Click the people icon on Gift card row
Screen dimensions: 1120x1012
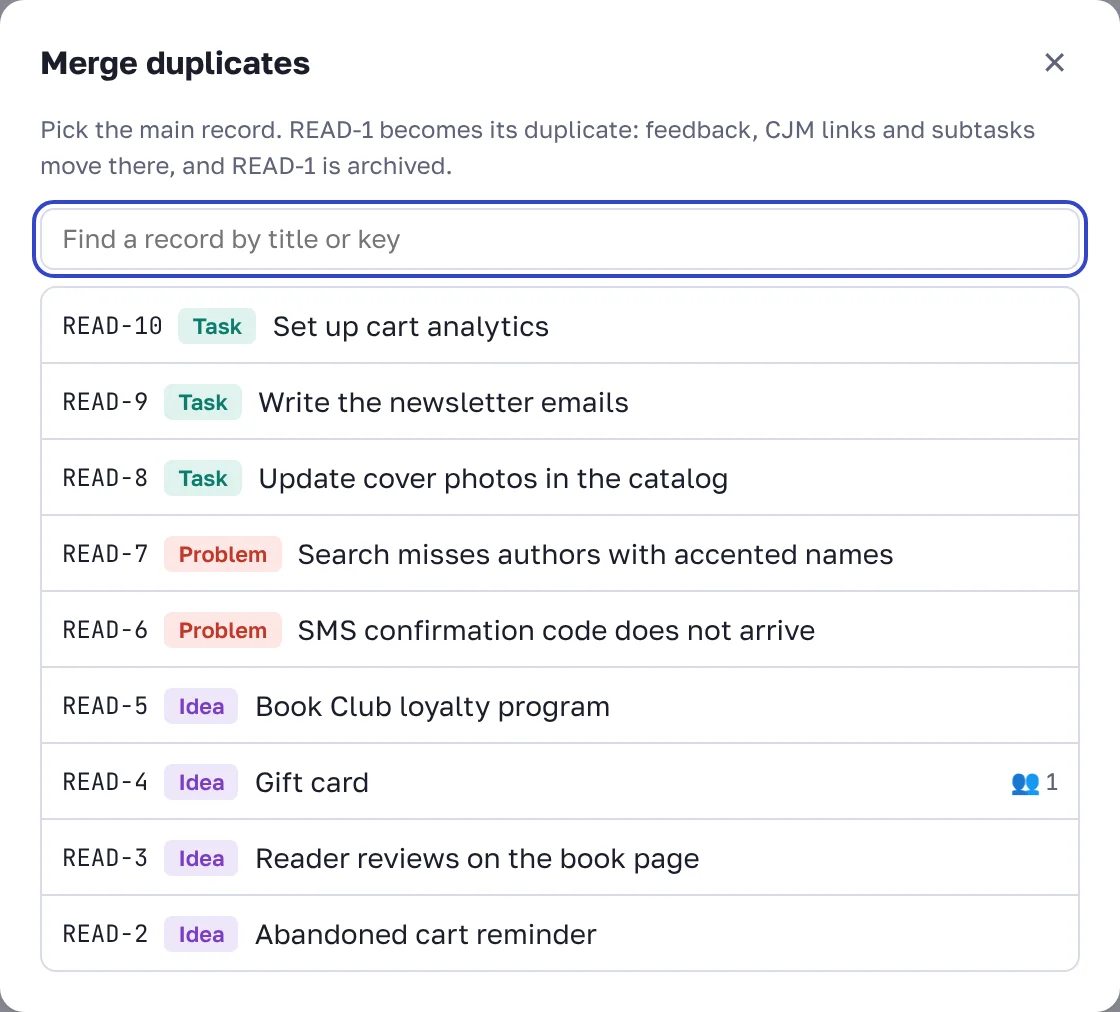tap(1025, 783)
